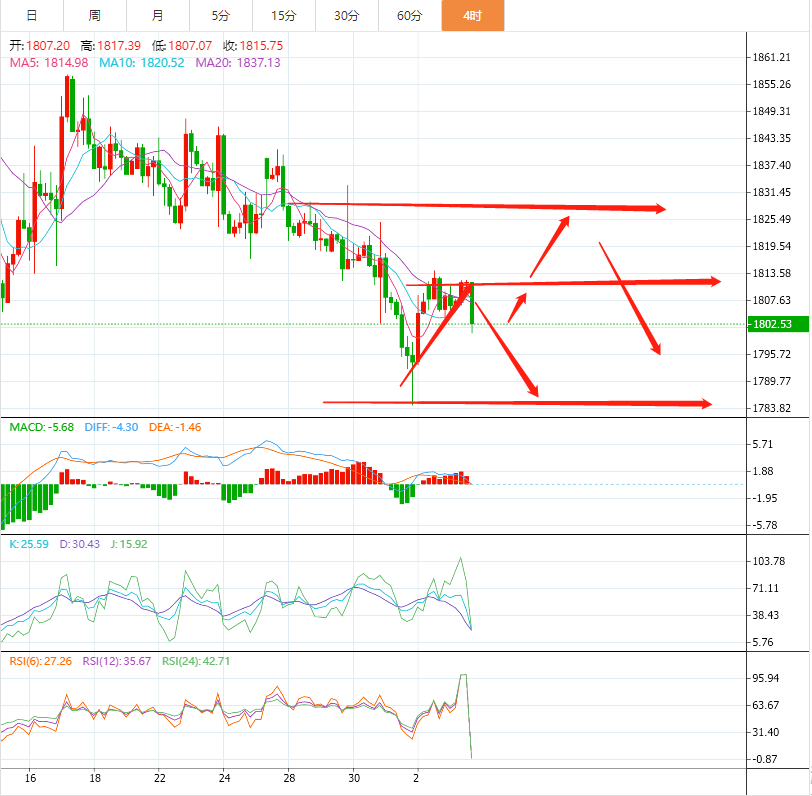
Task: Click the date axis label 18
Action: [x=95, y=778]
